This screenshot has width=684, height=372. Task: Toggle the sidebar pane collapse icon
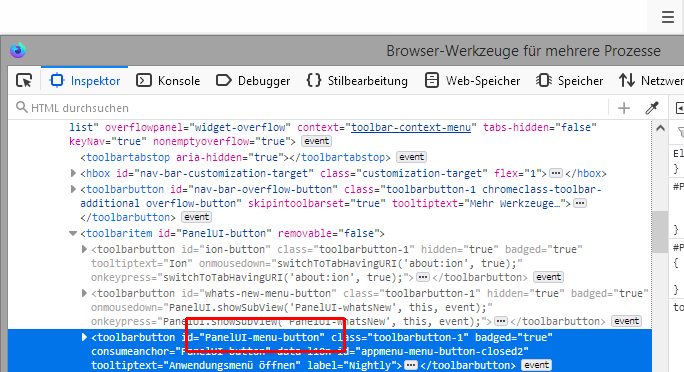pyautogui.click(x=679, y=108)
